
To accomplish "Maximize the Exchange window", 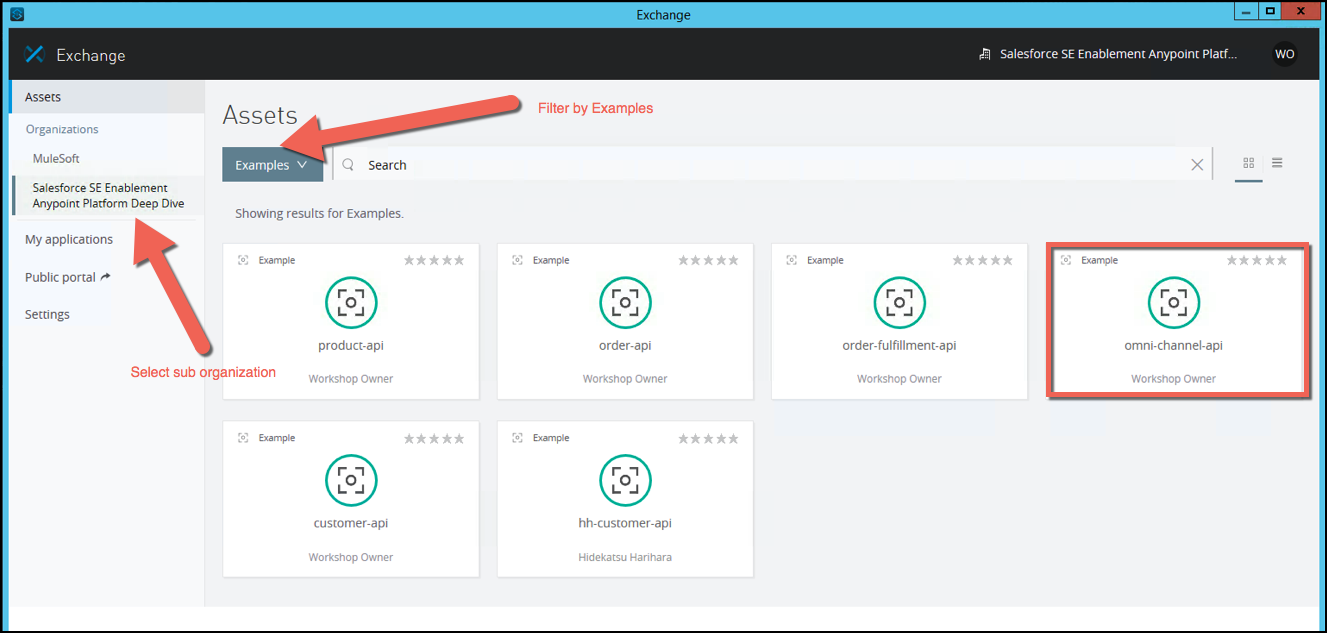I will [1270, 11].
